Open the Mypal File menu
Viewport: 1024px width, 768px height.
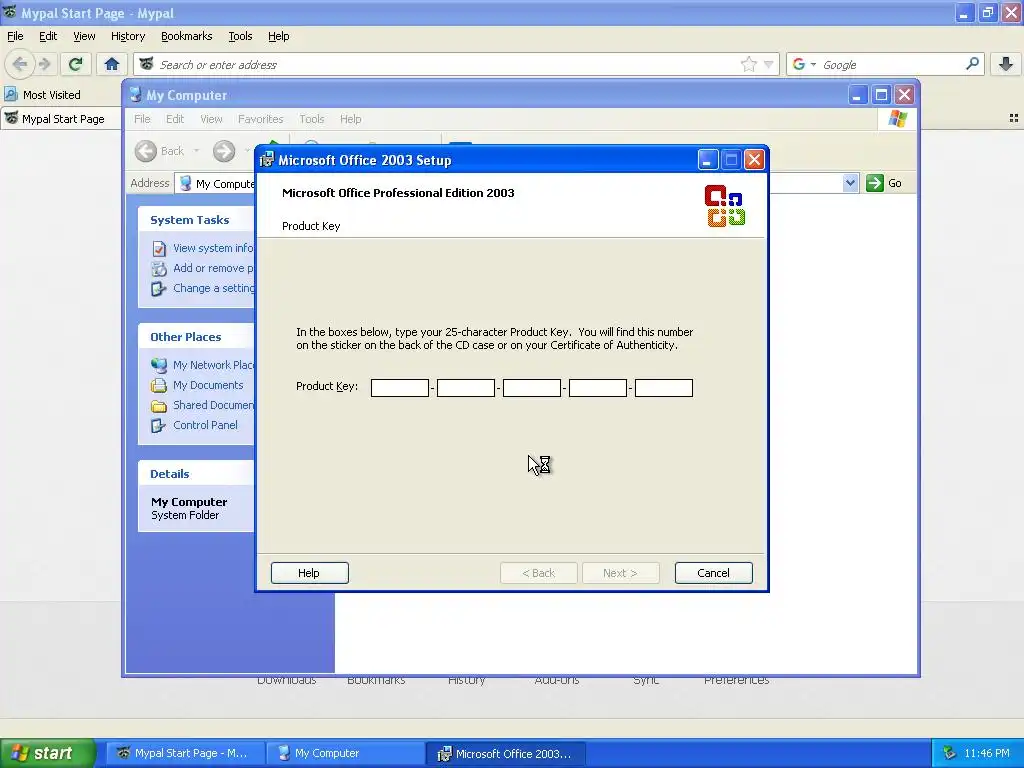tap(15, 36)
